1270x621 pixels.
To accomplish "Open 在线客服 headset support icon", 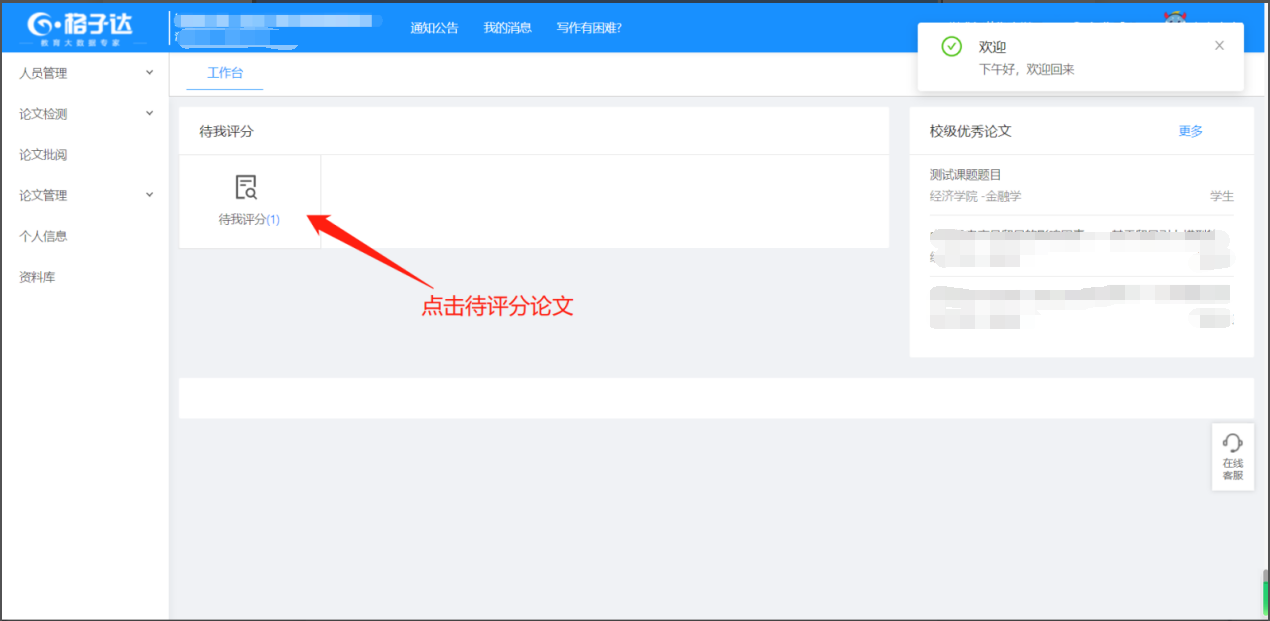I will [x=1232, y=444].
